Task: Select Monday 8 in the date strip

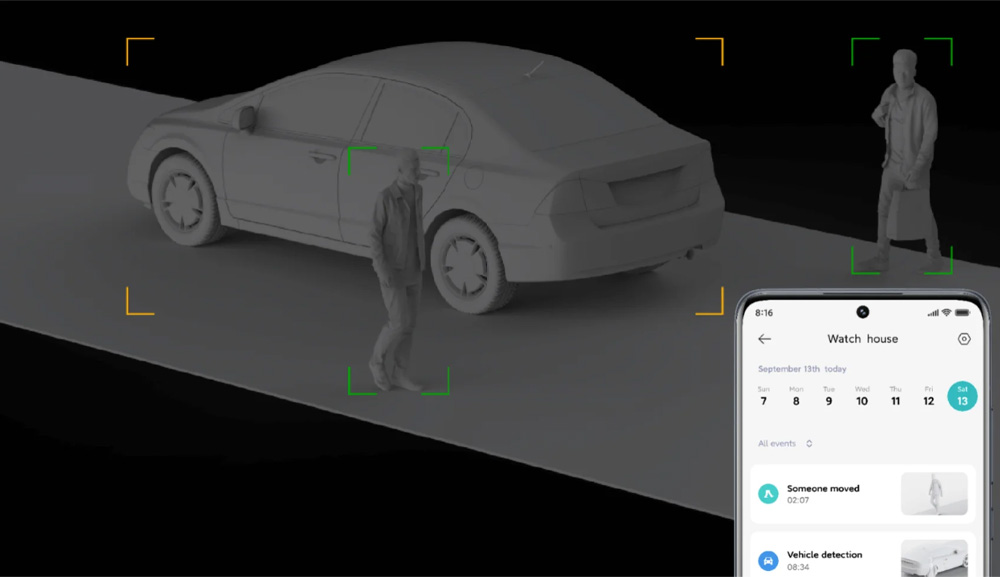Action: [x=796, y=396]
